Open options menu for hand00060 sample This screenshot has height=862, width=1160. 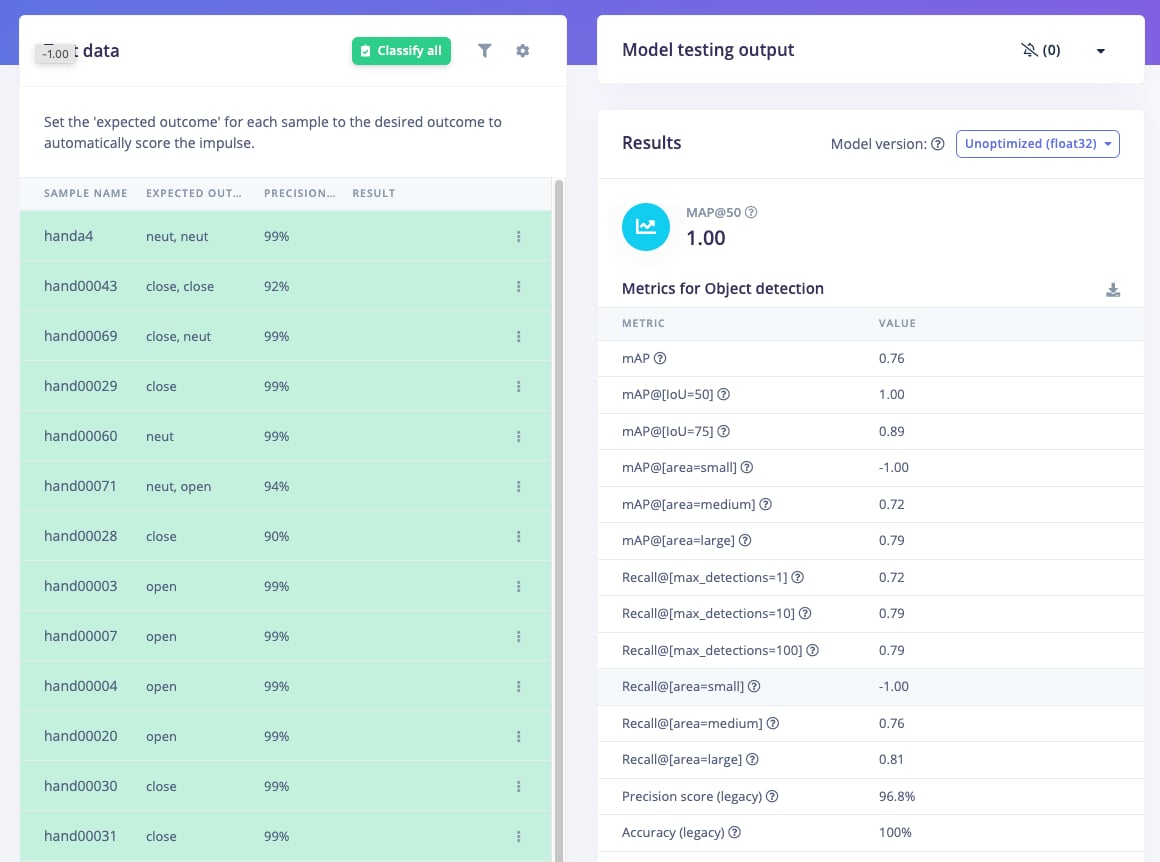(519, 436)
